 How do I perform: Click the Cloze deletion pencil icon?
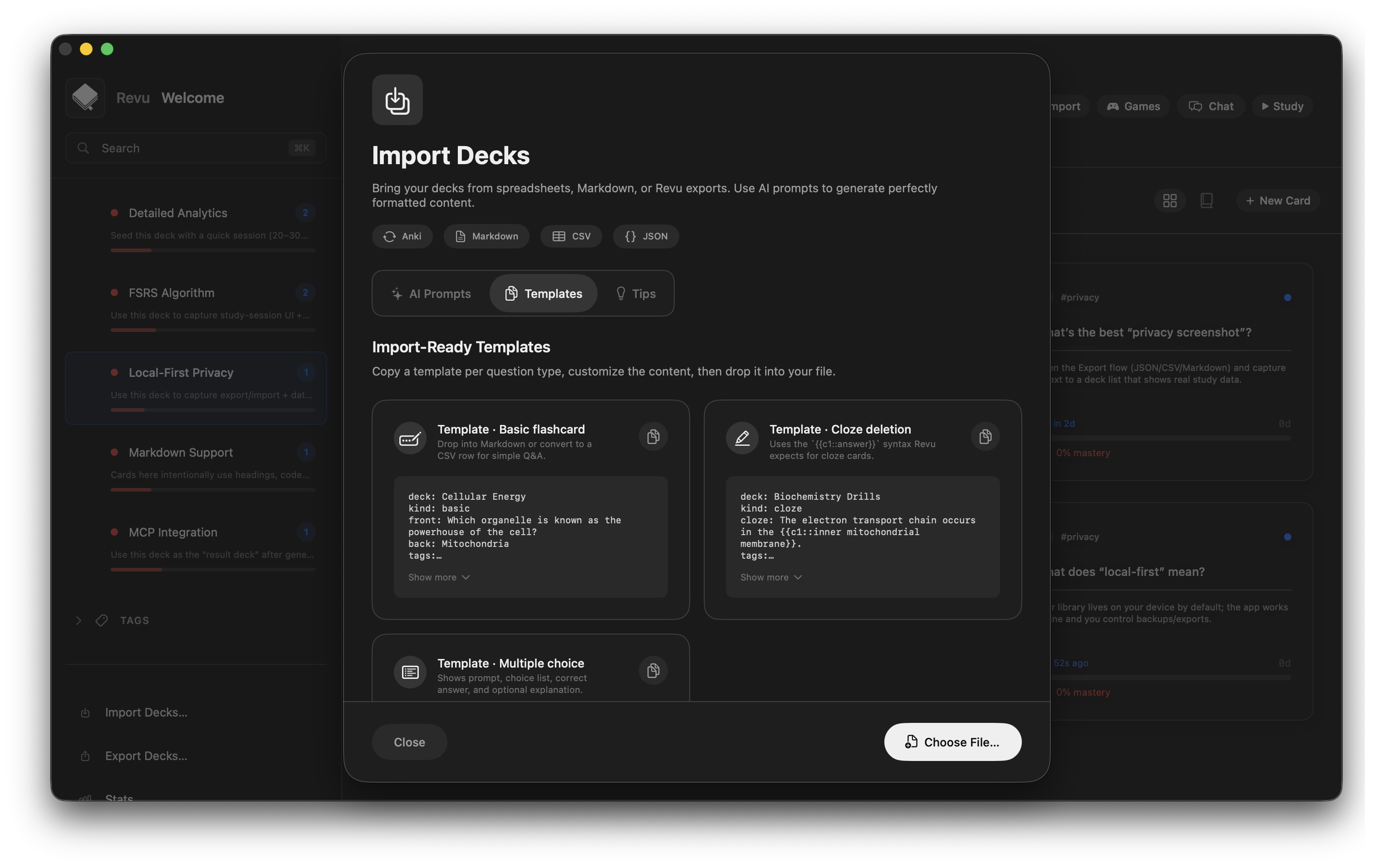point(742,439)
